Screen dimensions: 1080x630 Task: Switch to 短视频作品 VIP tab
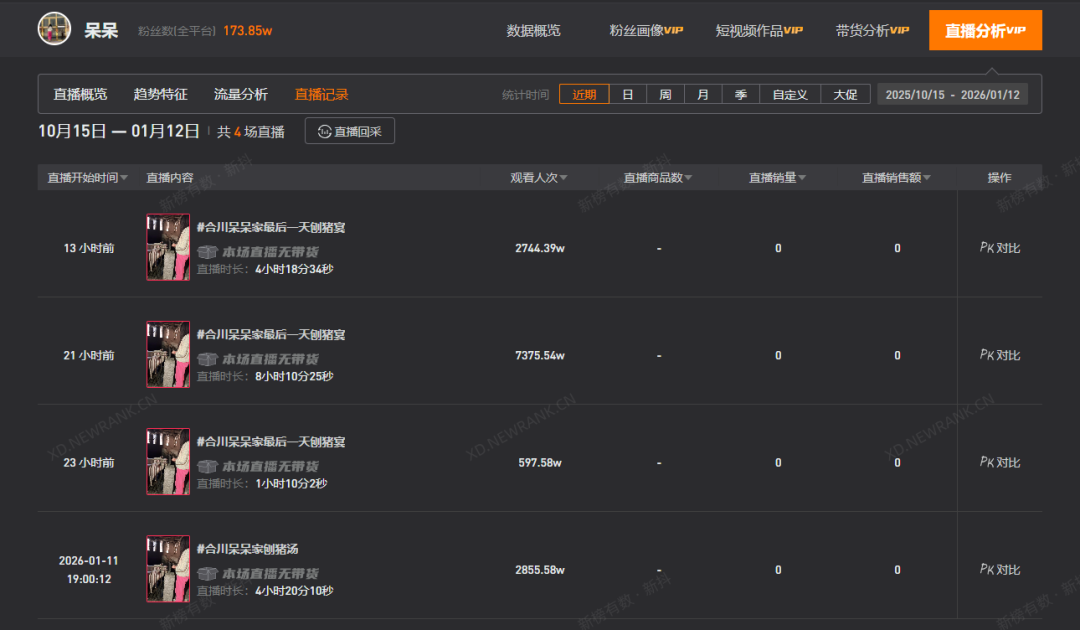(759, 30)
